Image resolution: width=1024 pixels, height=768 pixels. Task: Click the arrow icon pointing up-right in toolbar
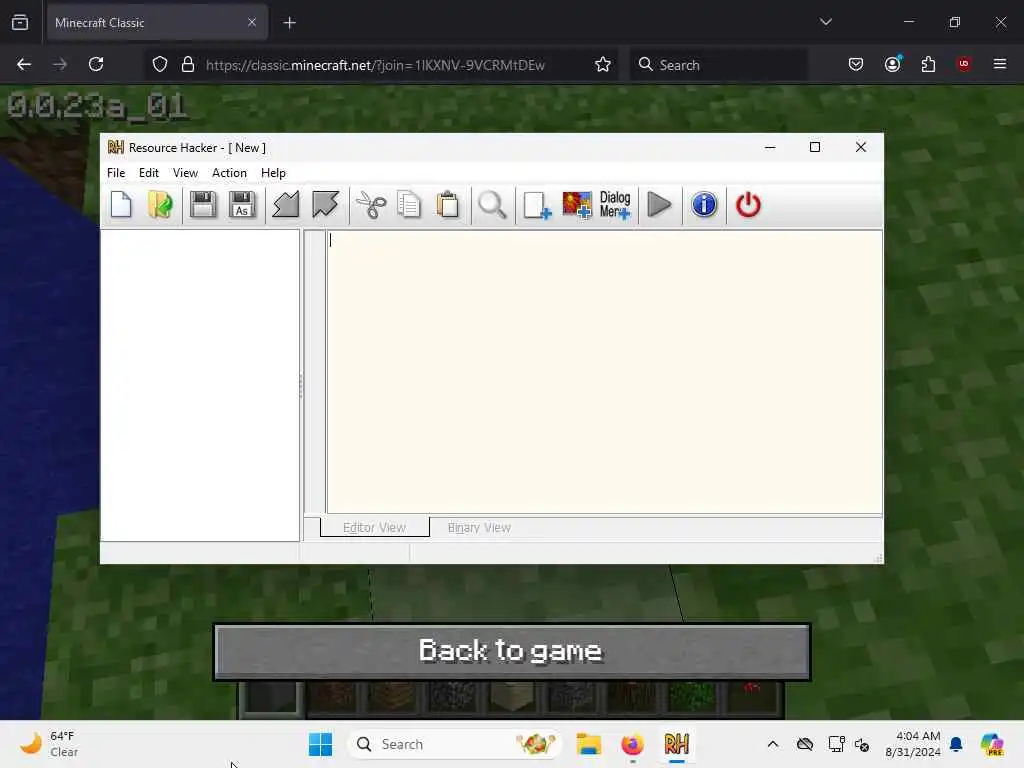[x=286, y=205]
